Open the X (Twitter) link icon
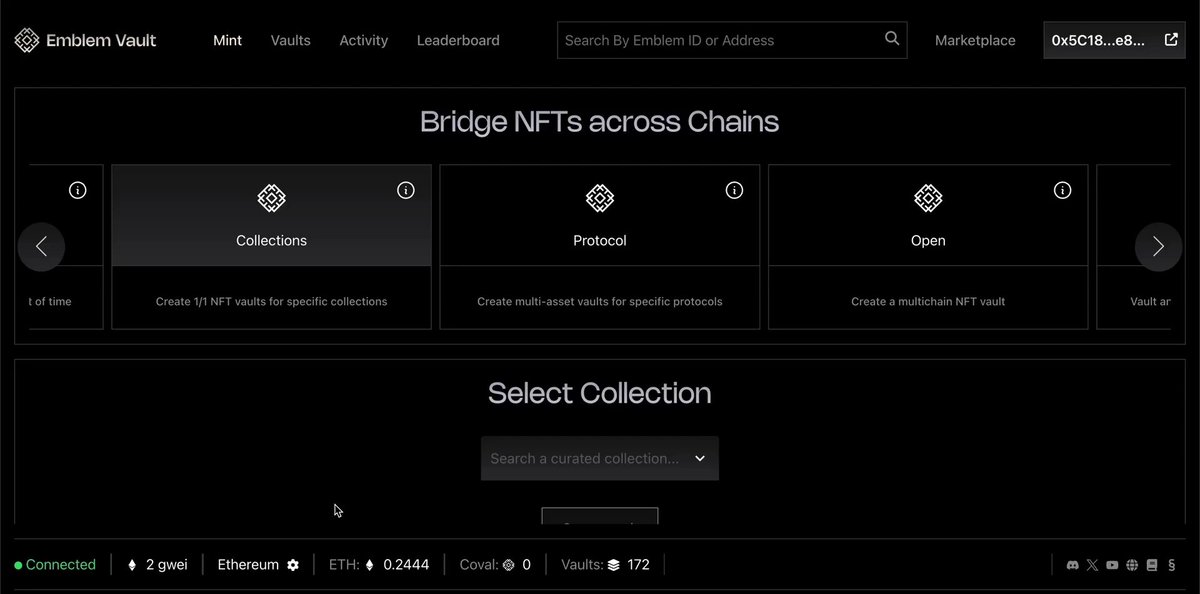Screen dimensions: 1200x594 [1092, 565]
